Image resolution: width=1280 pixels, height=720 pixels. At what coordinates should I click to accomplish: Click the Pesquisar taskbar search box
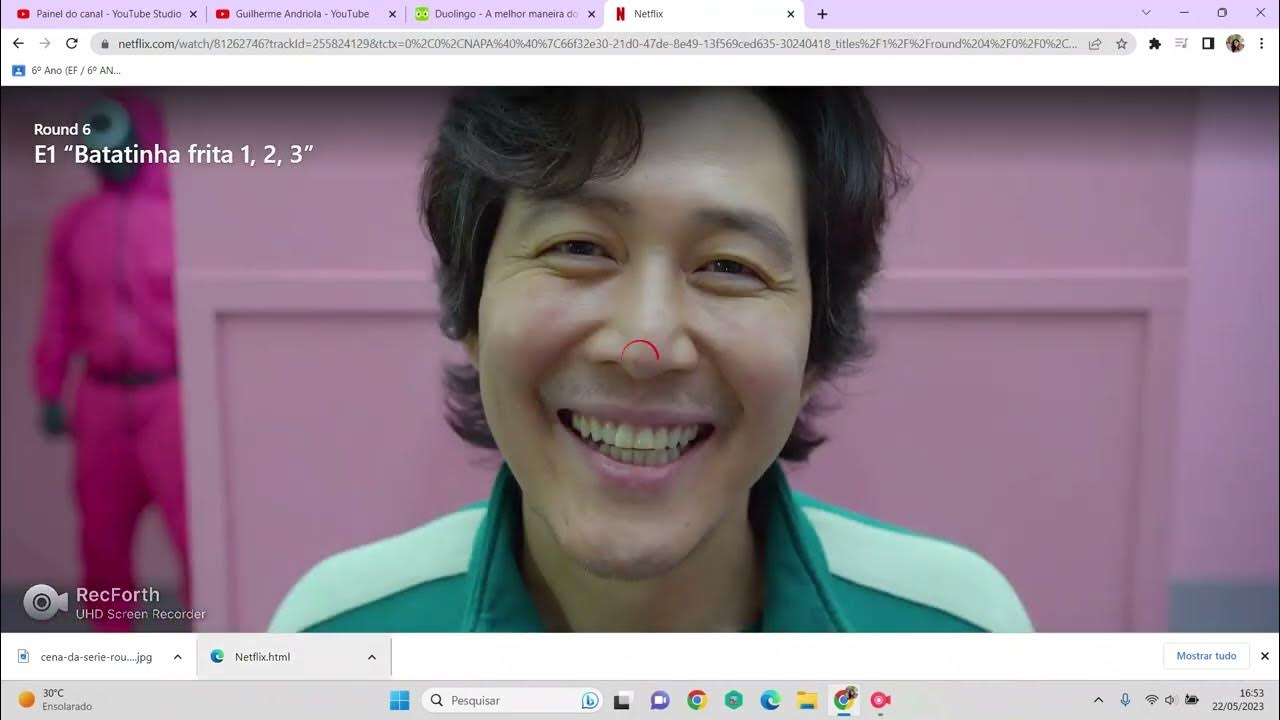coord(513,700)
